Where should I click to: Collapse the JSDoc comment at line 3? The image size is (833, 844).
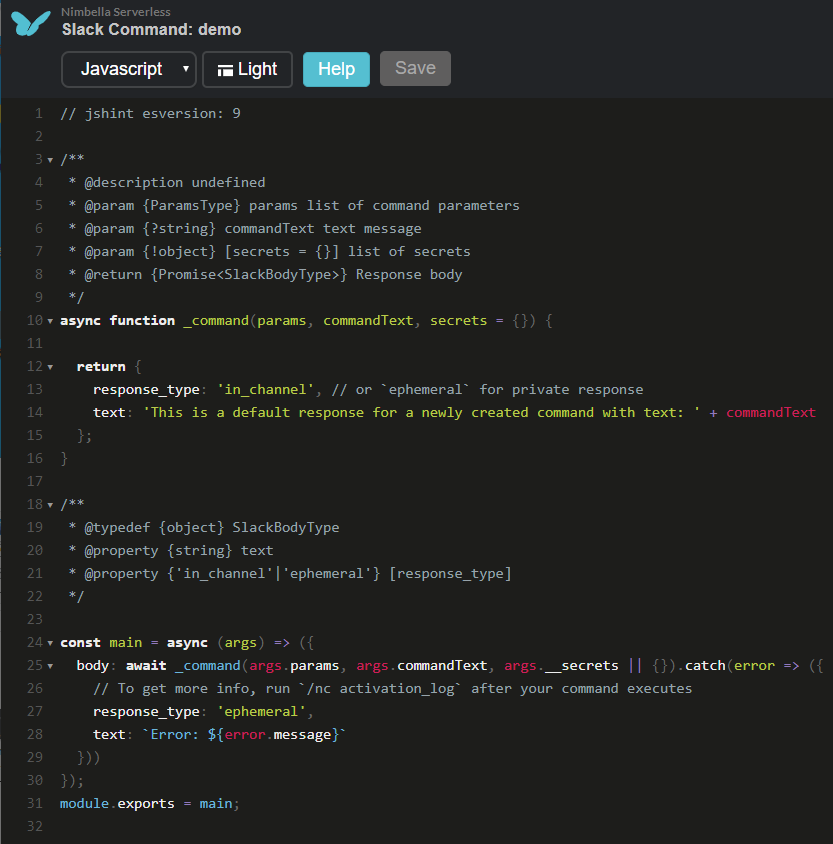pyautogui.click(x=50, y=160)
